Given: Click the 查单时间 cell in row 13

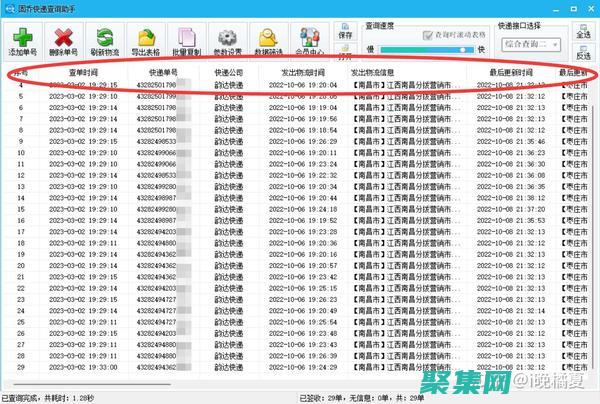Looking at the screenshot, I should [83, 187].
